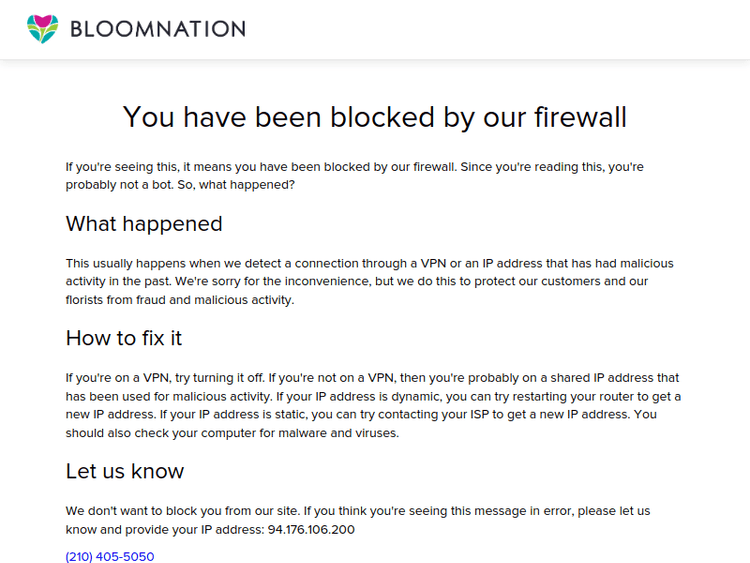Click the (210) 405-5050 phone link

(110, 556)
